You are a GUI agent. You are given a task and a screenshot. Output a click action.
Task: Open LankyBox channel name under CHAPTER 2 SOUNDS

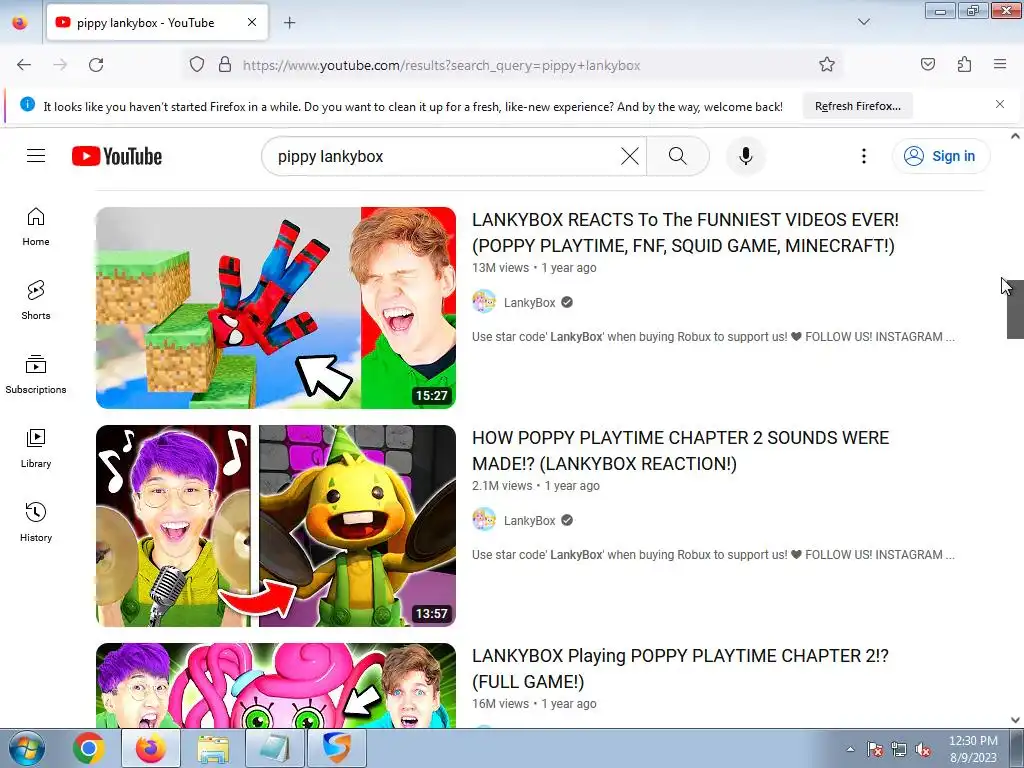pos(529,520)
